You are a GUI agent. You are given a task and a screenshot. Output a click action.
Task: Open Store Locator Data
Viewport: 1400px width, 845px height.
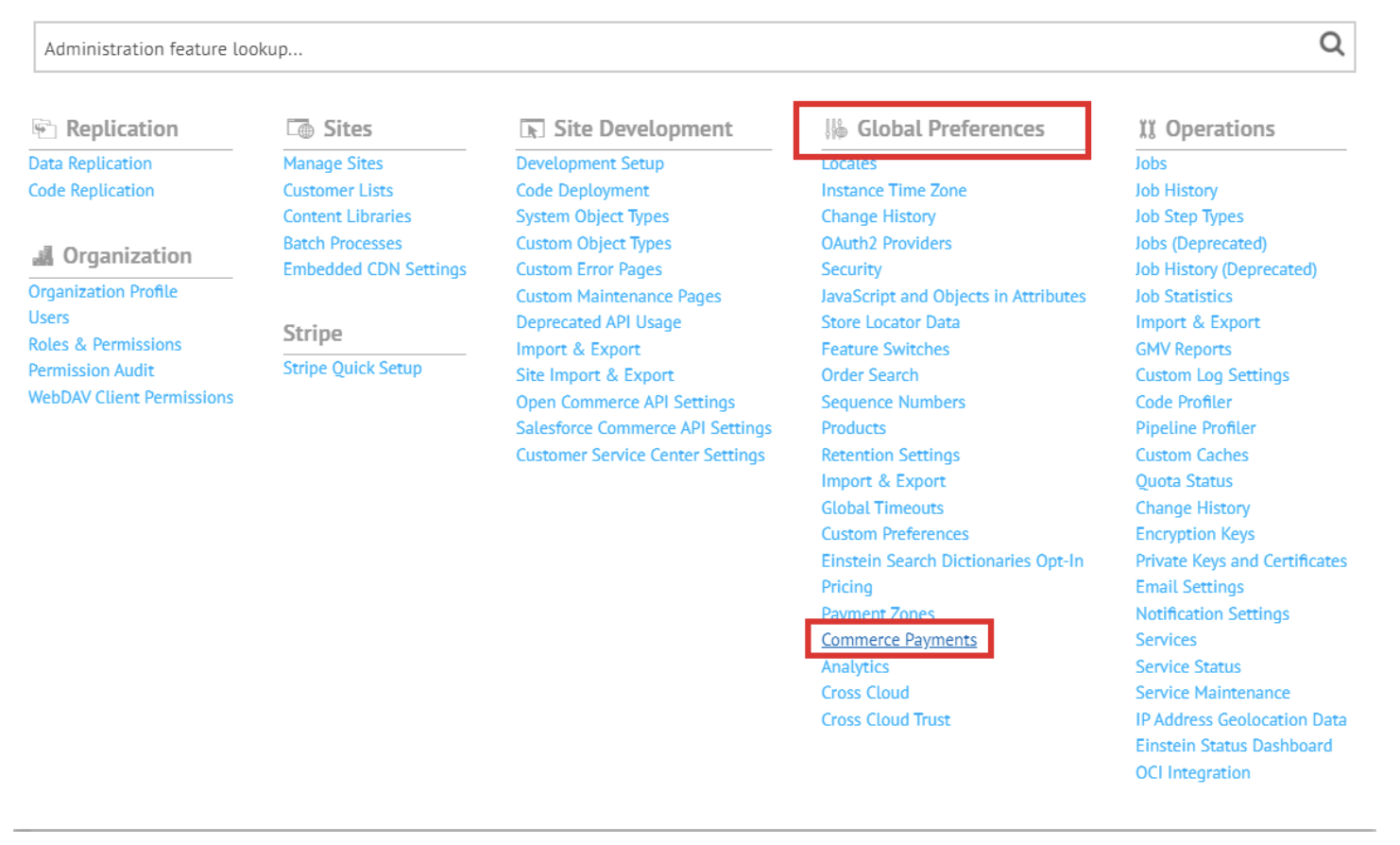(x=890, y=322)
